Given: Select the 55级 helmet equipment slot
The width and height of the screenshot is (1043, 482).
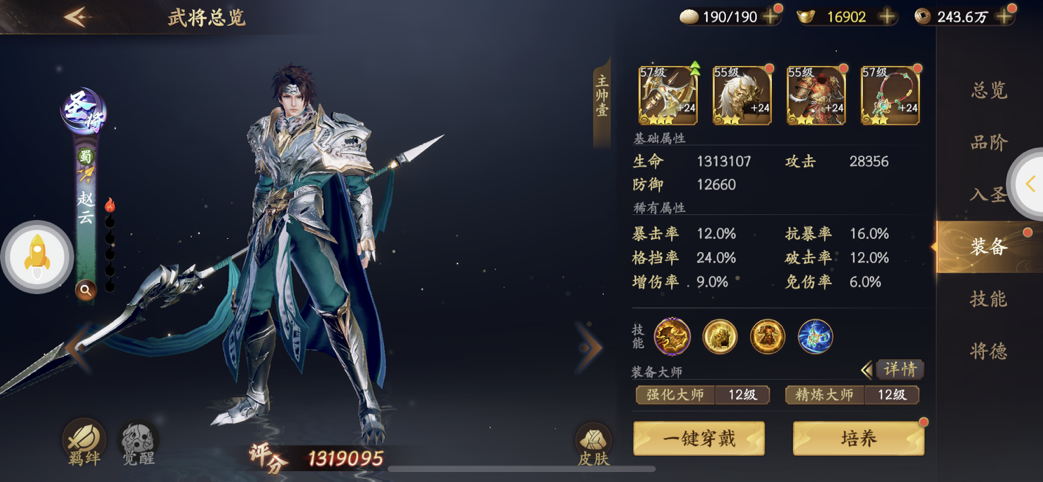Looking at the screenshot, I should [742, 96].
